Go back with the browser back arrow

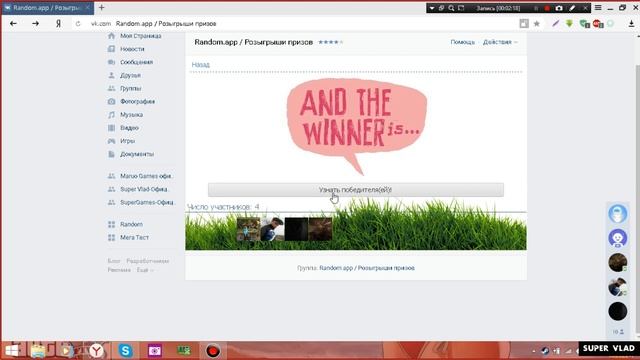[x=13, y=24]
